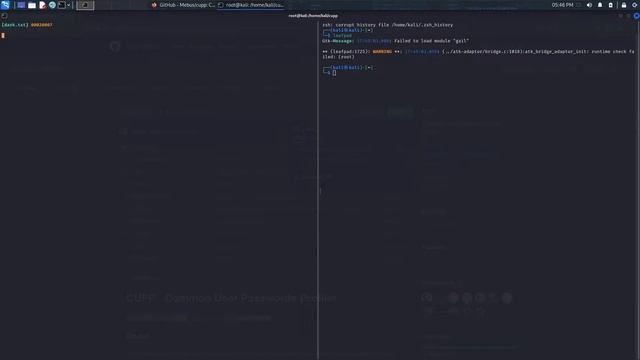Viewport: 640px width, 360px height.
Task: Focus the right pane shell prompt cursor
Action: coord(334,73)
